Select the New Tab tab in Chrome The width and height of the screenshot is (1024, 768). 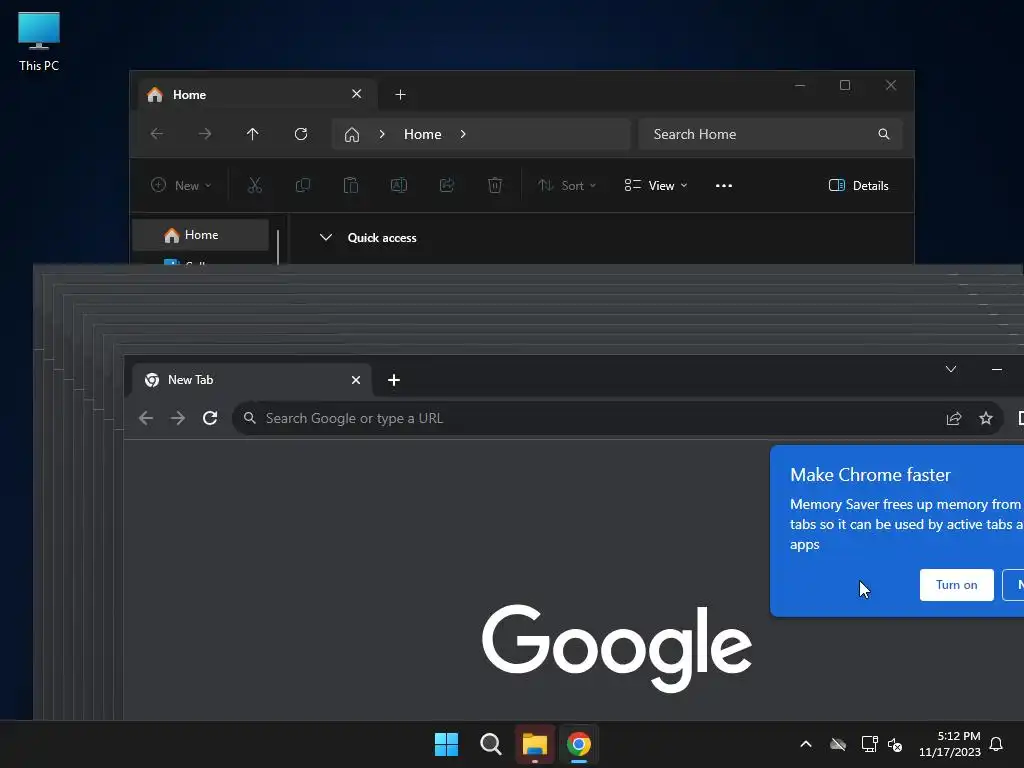[252, 380]
